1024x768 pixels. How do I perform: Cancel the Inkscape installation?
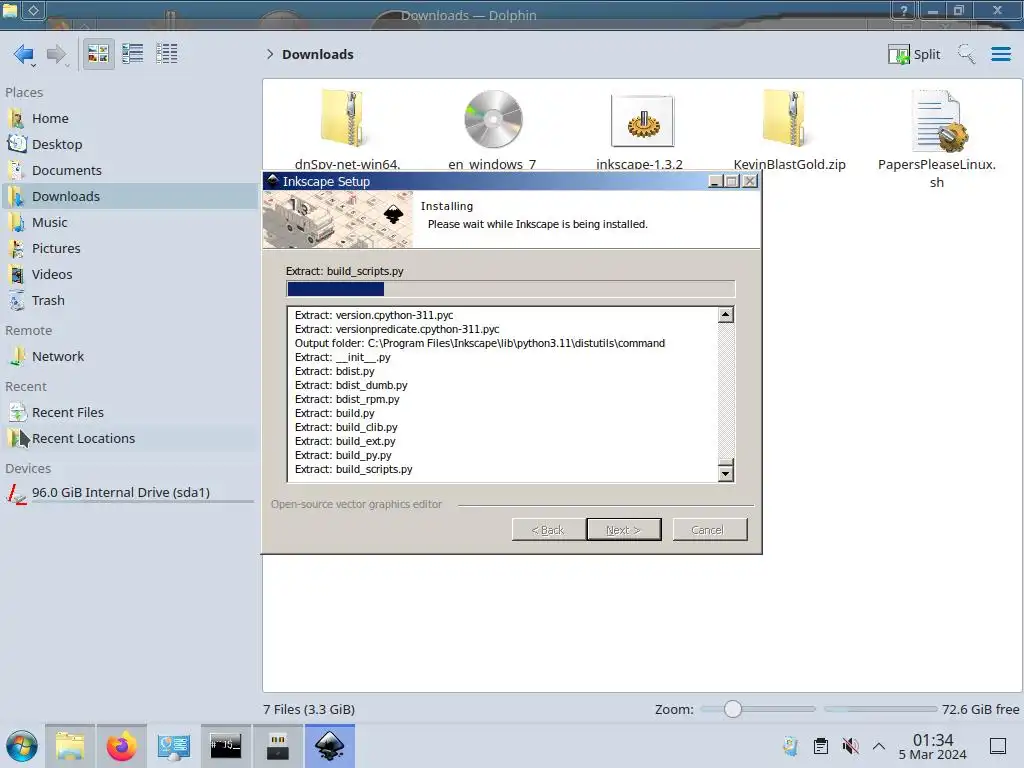709,530
